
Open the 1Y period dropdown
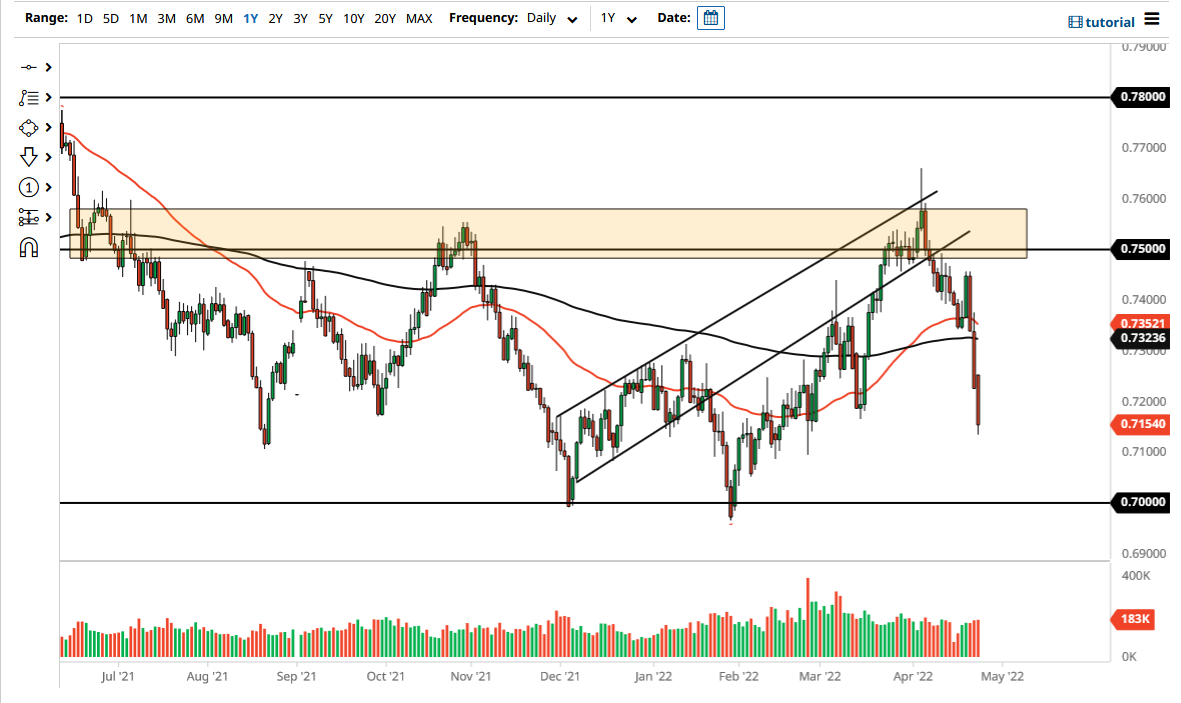(x=617, y=17)
